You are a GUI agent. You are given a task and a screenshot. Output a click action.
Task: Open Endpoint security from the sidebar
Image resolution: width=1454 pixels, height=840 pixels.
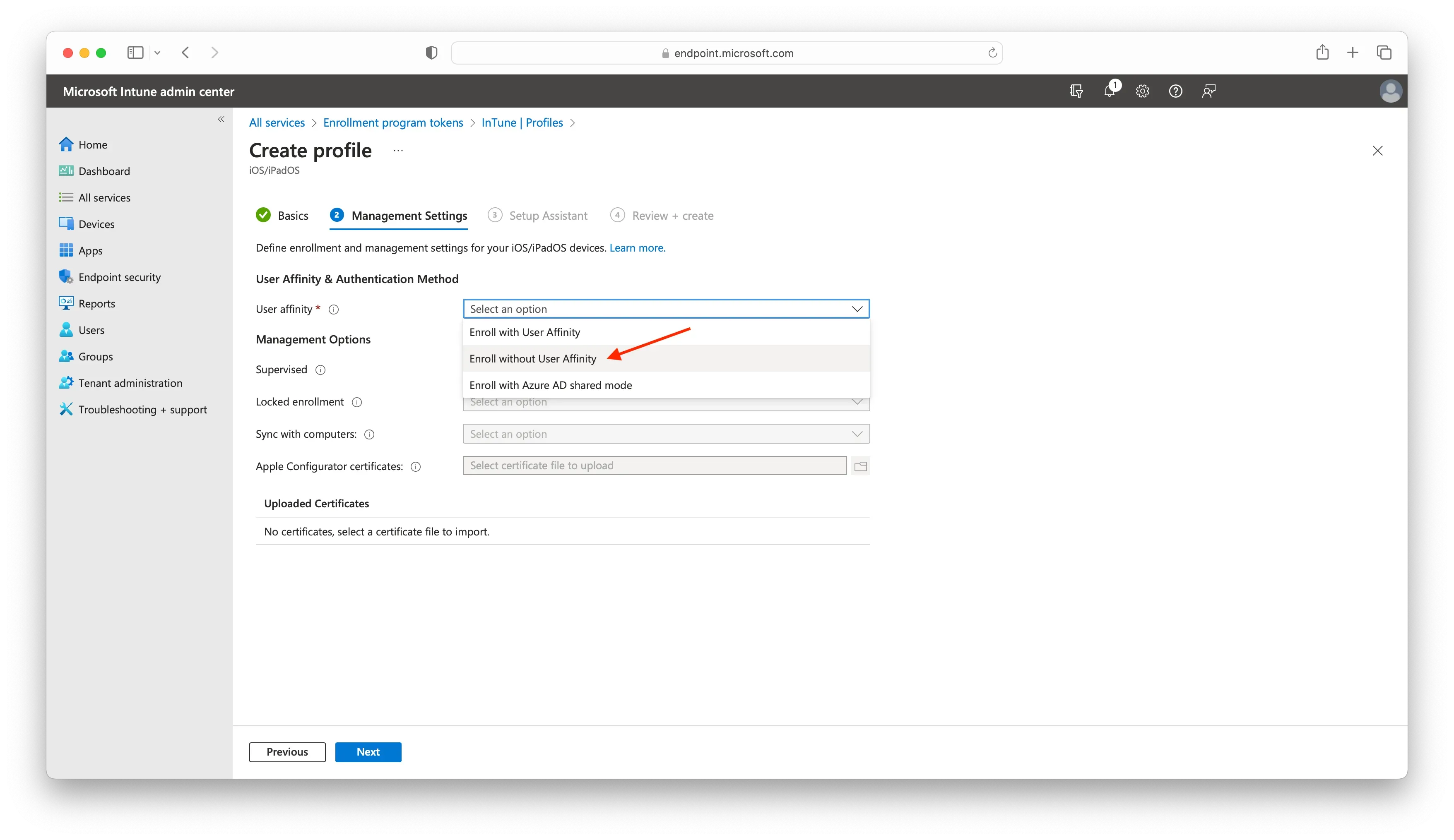click(119, 277)
